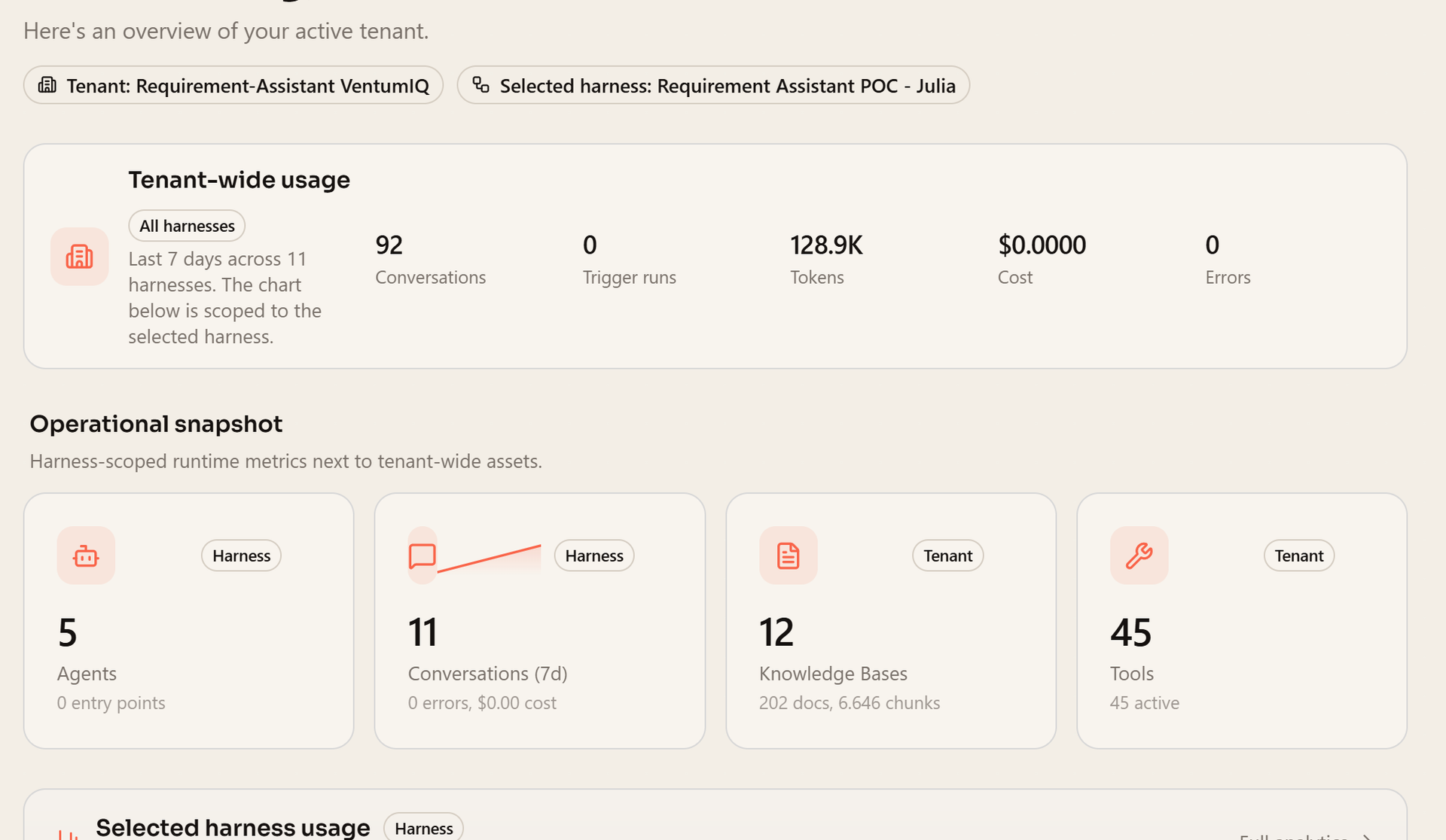Click the Harness badge on Conversations card

coord(594,555)
